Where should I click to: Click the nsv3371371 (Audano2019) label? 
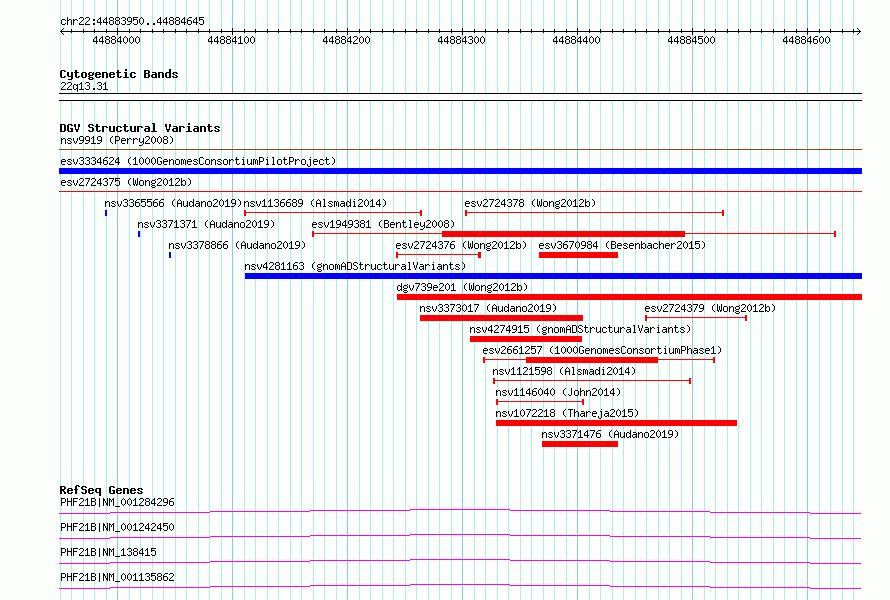(206, 224)
